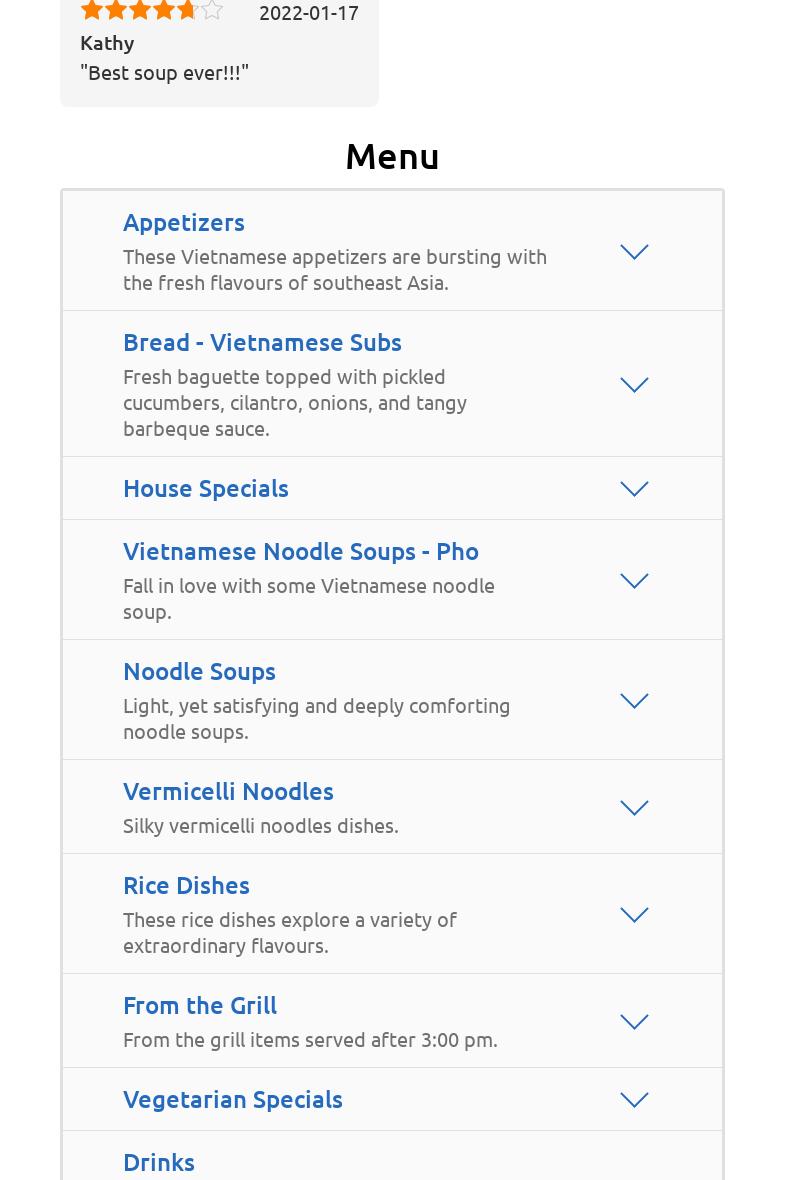
Task: Click the Noodle Soups chevron icon
Action: (x=634, y=701)
